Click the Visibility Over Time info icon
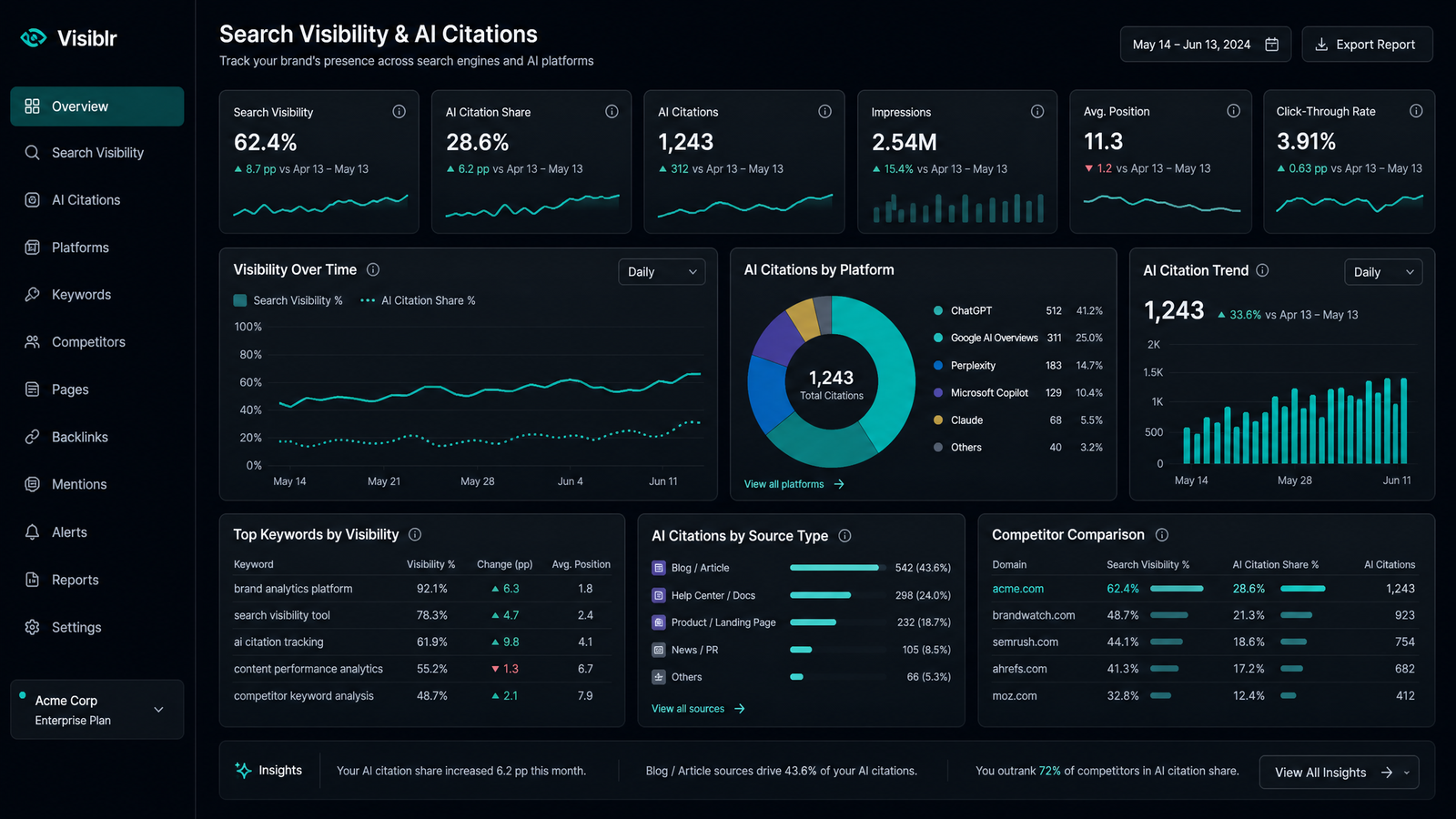This screenshot has width=1456, height=819. [373, 269]
